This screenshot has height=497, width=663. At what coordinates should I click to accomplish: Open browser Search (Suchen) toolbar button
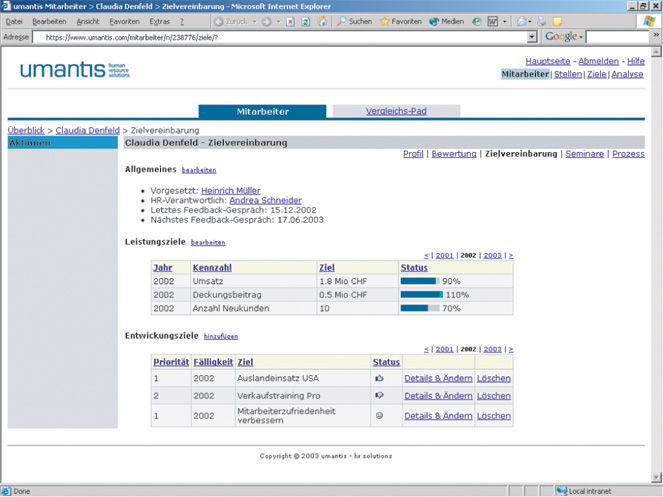[x=355, y=21]
